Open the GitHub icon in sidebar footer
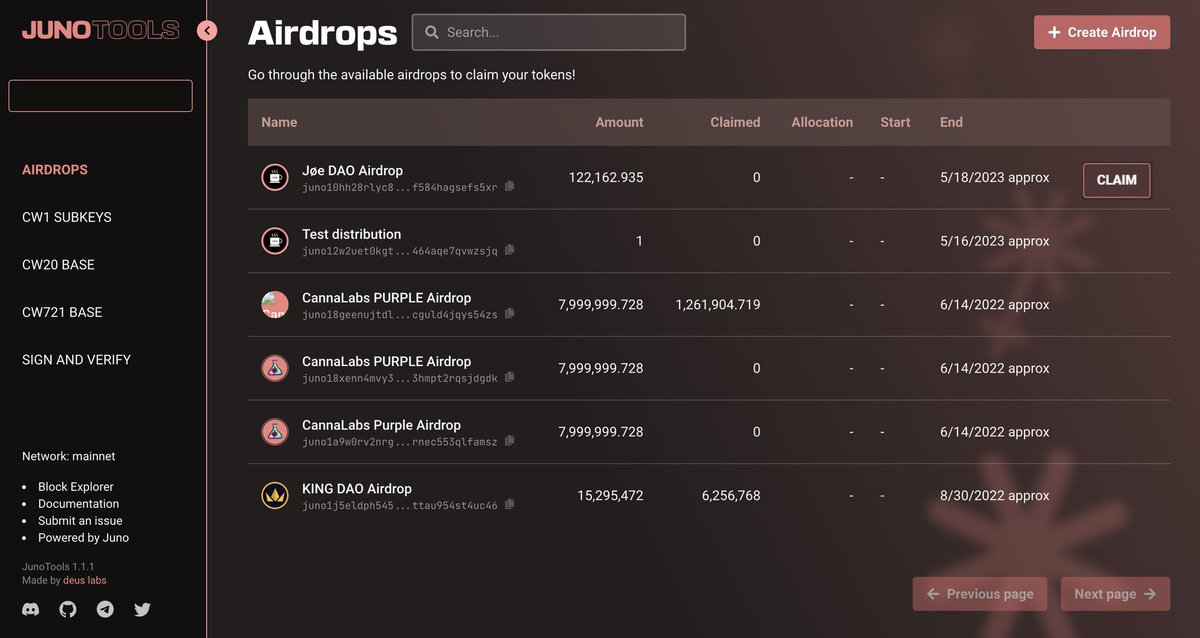Viewport: 1200px width, 638px height. click(x=68, y=608)
